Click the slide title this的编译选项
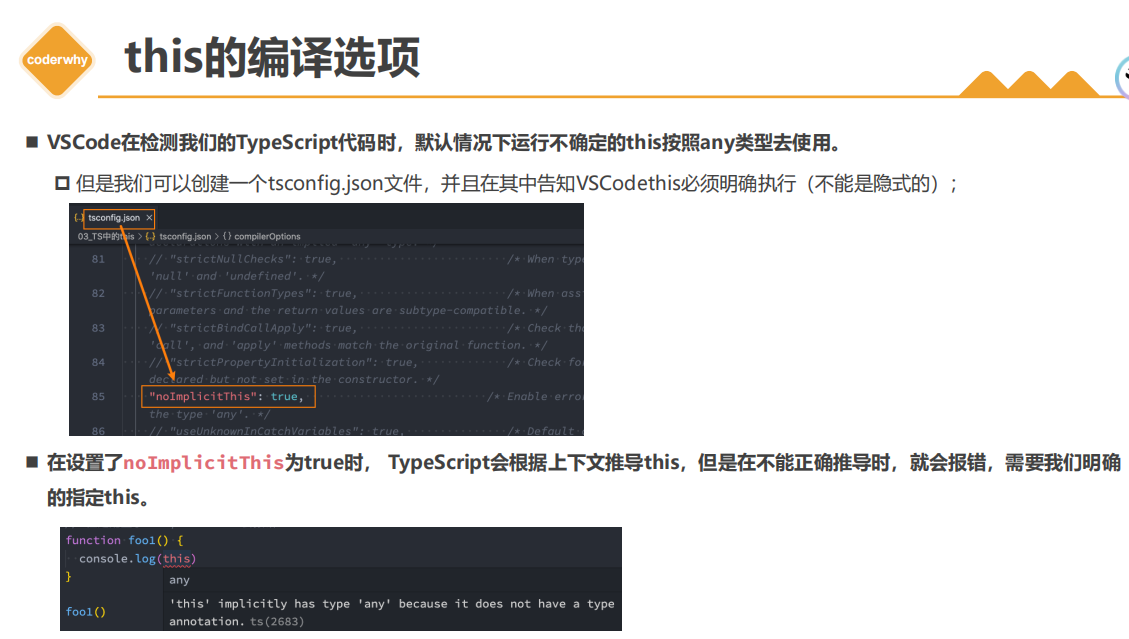The width and height of the screenshot is (1129, 639). 272,58
